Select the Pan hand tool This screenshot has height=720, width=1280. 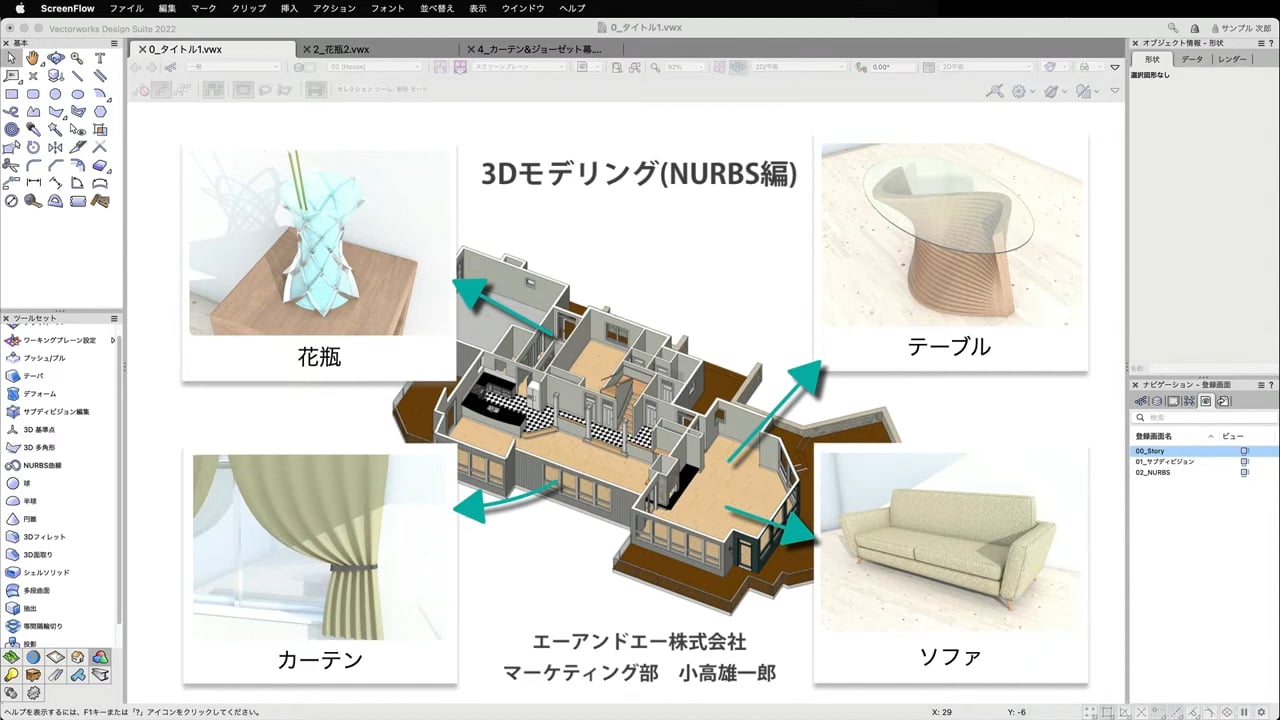point(33,58)
